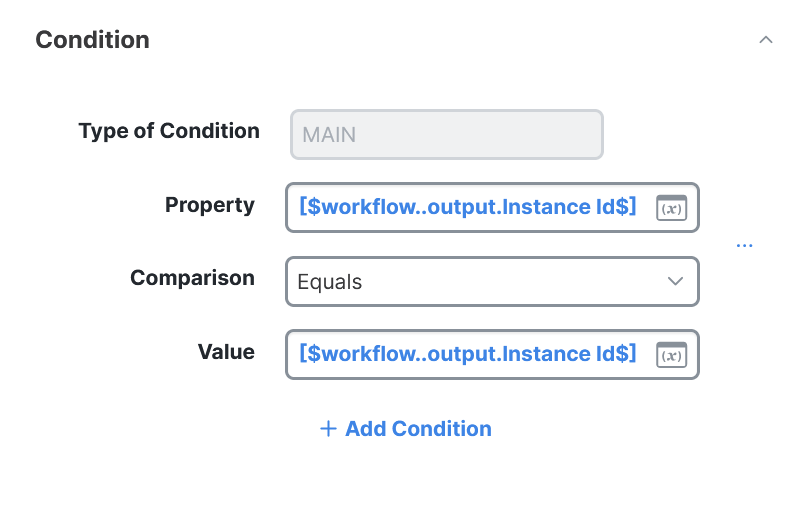Select the workflow Instance Id token in Value
Viewport: 806px width, 515px height.
tap(467, 354)
